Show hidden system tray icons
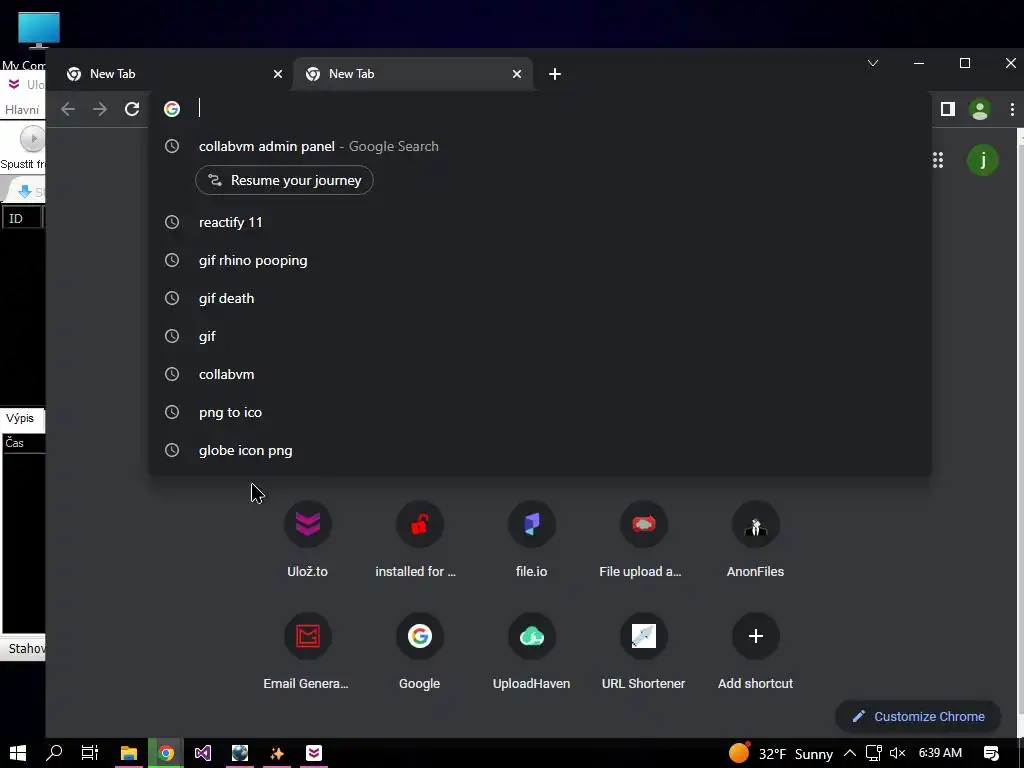 click(850, 754)
